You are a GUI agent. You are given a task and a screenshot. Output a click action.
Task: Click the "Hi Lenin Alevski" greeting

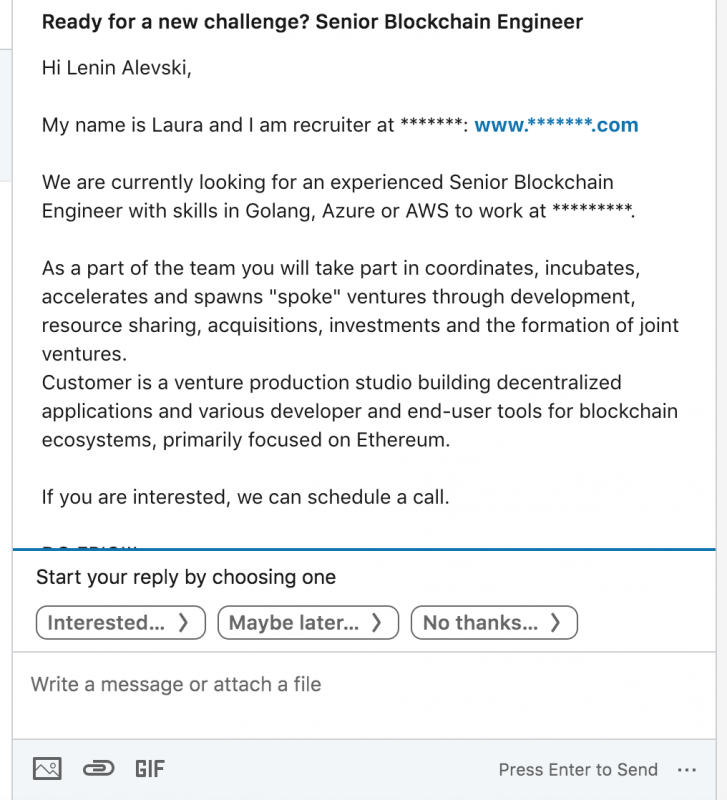116,68
